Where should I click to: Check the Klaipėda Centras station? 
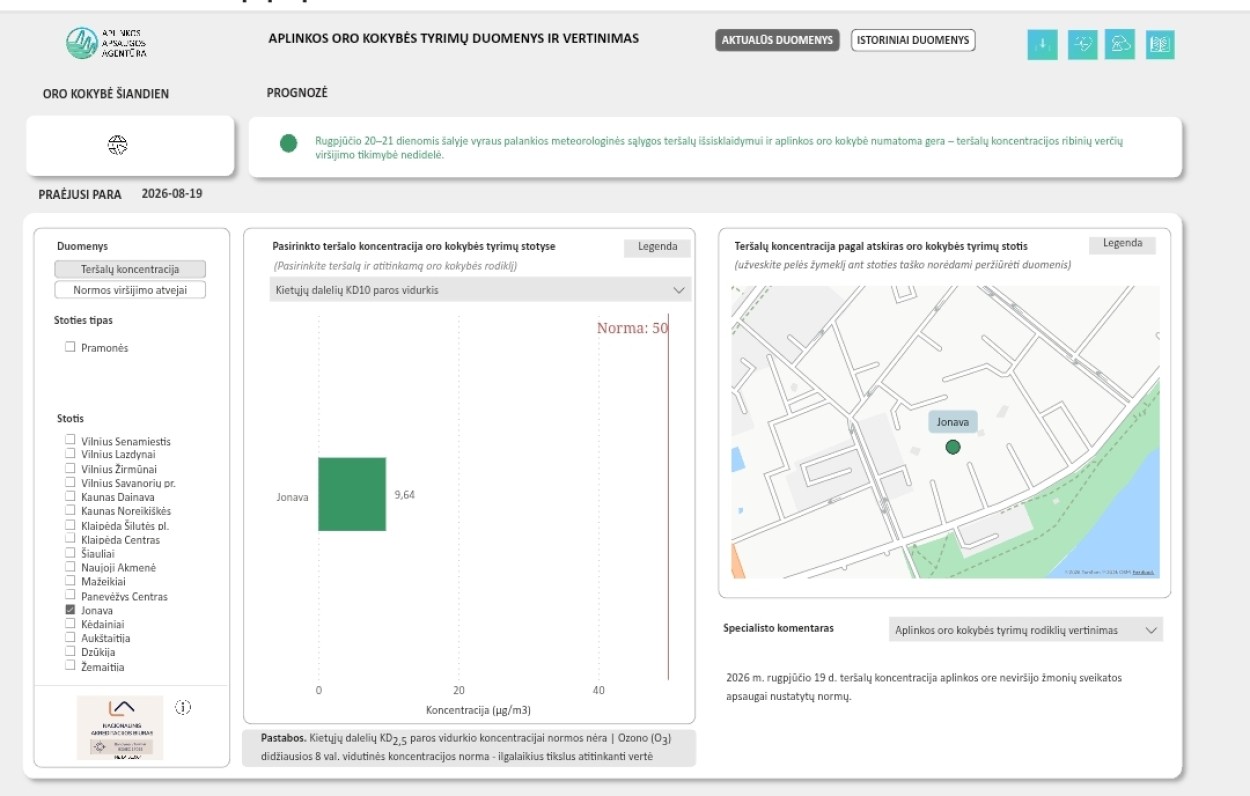(70, 539)
